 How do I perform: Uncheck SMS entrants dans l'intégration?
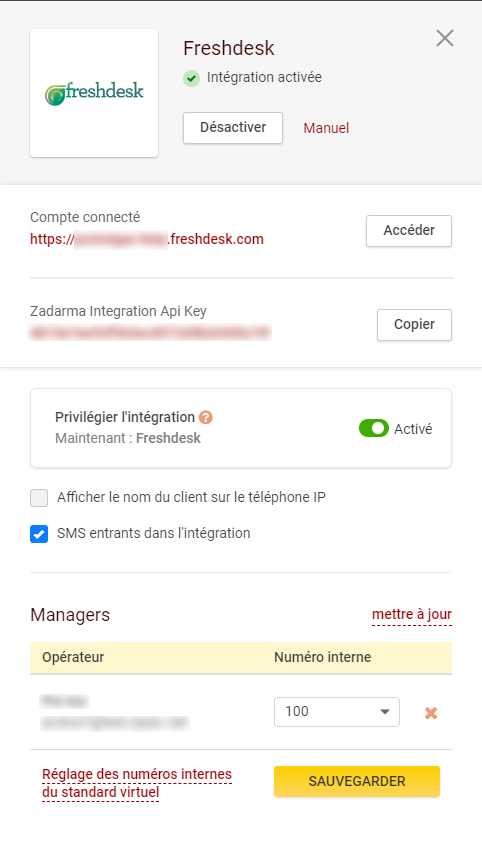coord(39,534)
